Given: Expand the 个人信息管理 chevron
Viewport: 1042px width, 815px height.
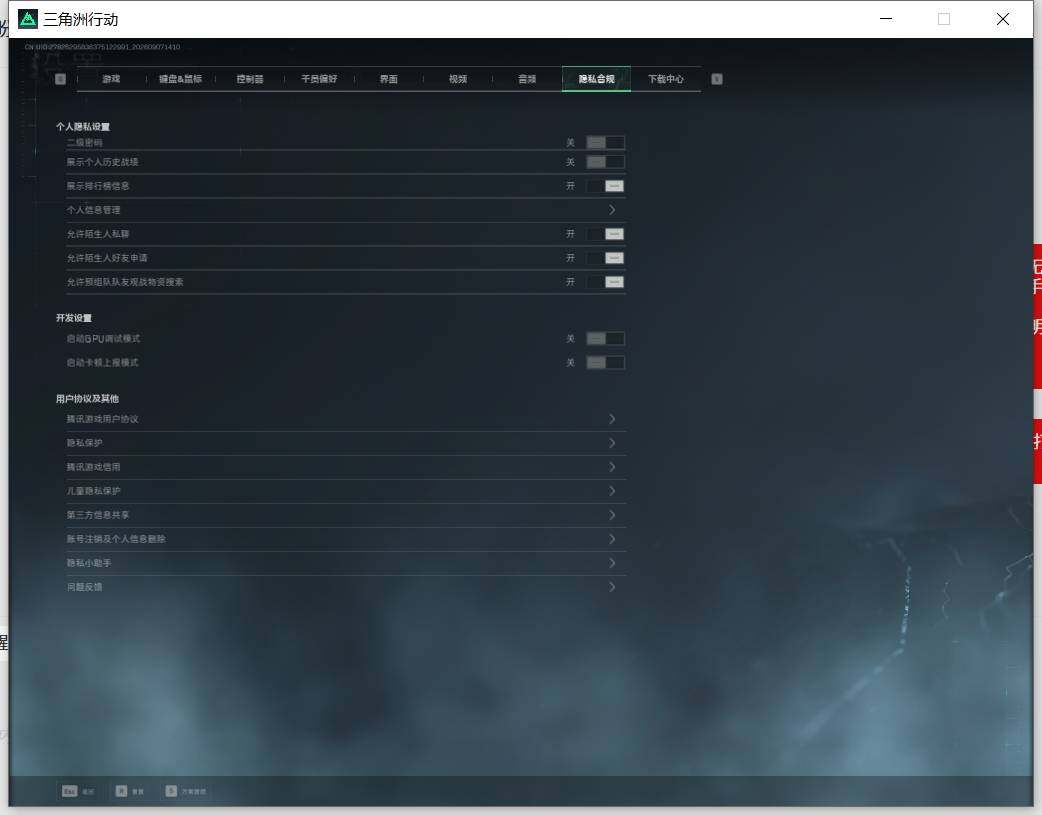Looking at the screenshot, I should [x=612, y=210].
